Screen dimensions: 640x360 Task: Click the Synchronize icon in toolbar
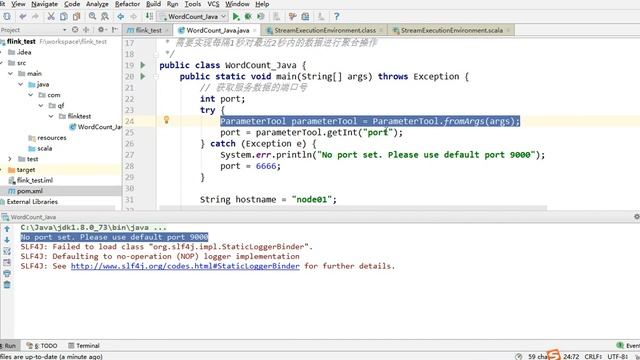pyautogui.click(x=7, y=17)
